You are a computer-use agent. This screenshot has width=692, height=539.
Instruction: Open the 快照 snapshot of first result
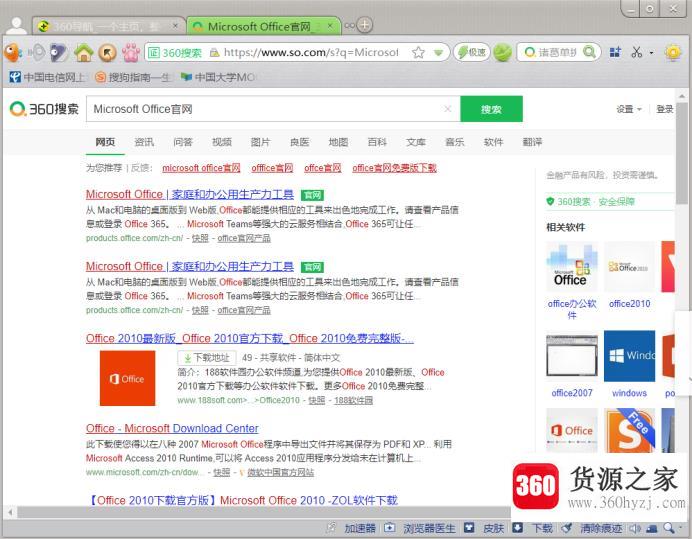[200, 238]
